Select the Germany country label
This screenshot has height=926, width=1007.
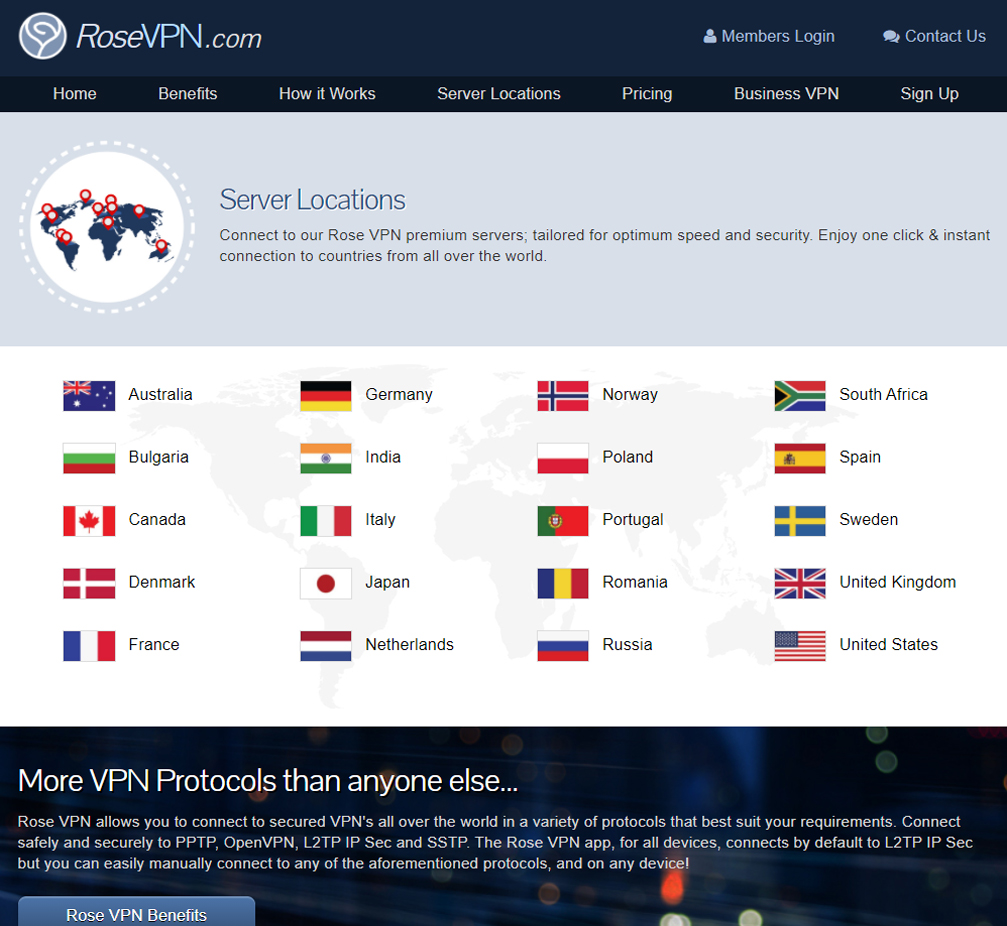tap(399, 394)
